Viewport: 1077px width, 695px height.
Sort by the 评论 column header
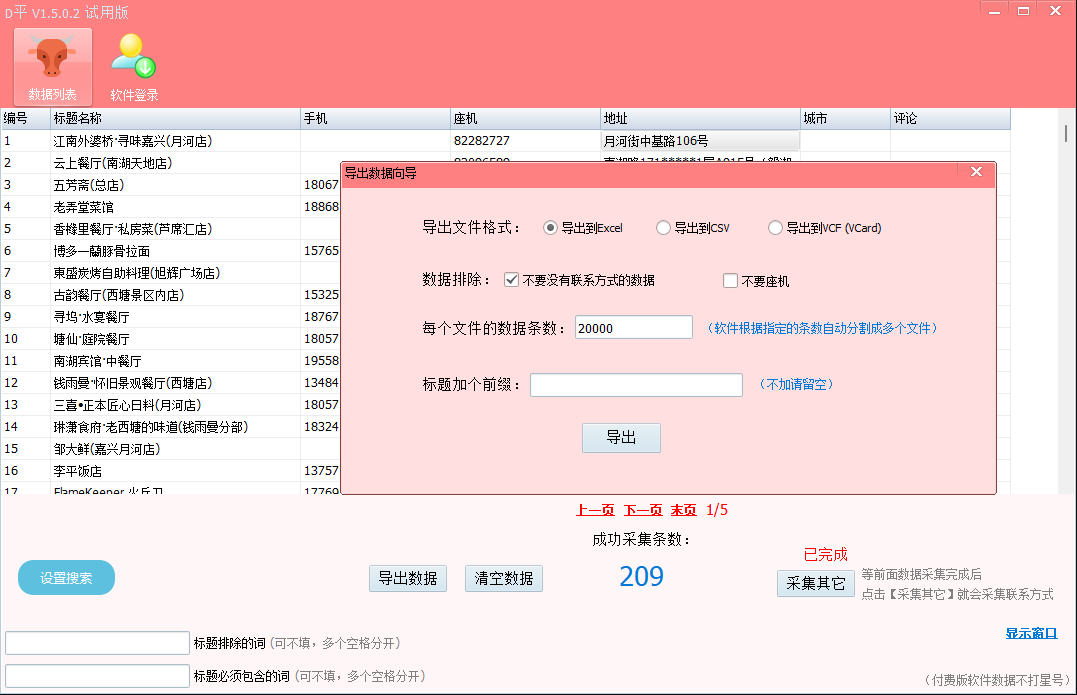coord(951,119)
